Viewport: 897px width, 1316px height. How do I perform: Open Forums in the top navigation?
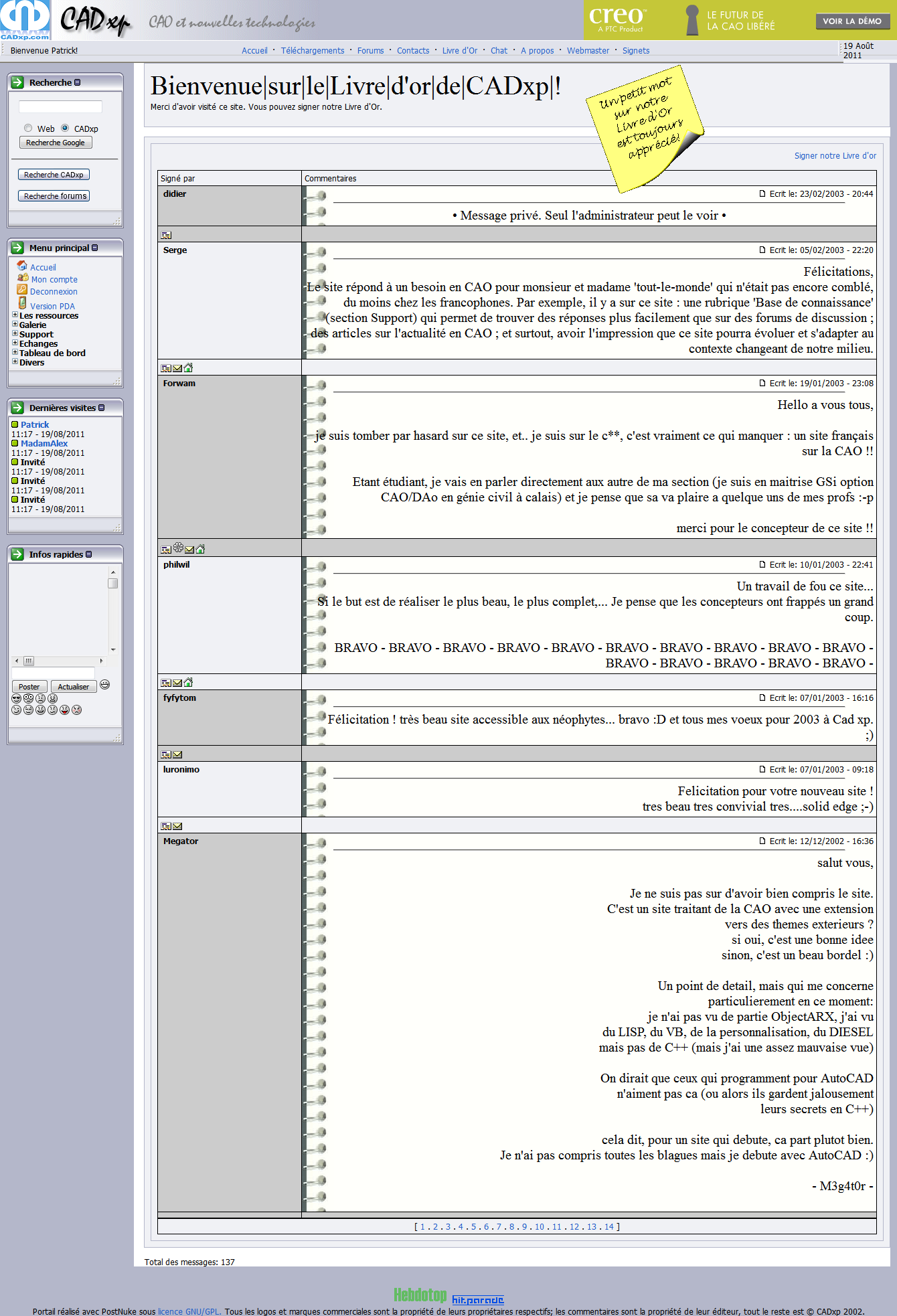(x=370, y=51)
